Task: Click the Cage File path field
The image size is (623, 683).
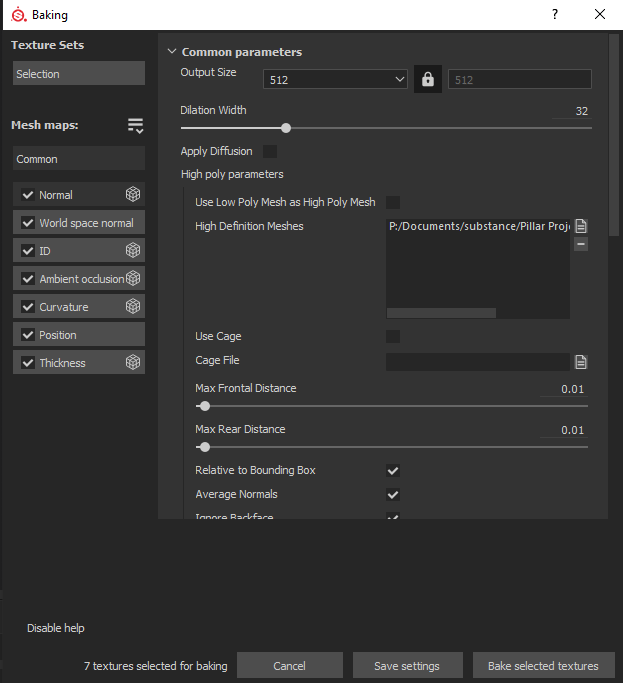Action: pyautogui.click(x=478, y=362)
